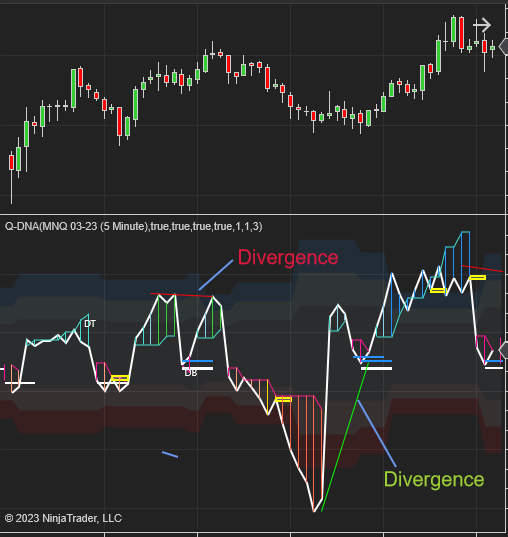The width and height of the screenshot is (508, 537).
Task: Click the NinjaTrader copyright text
Action: coord(63,518)
